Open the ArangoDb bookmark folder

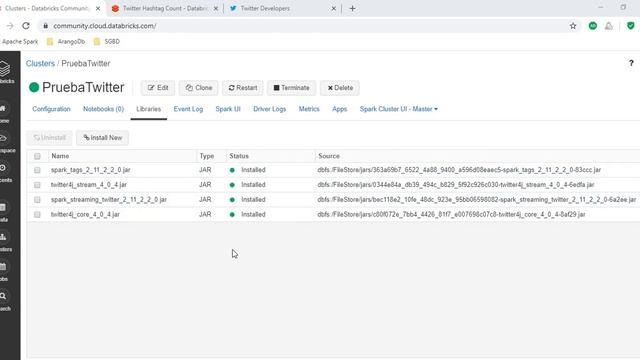click(66, 42)
